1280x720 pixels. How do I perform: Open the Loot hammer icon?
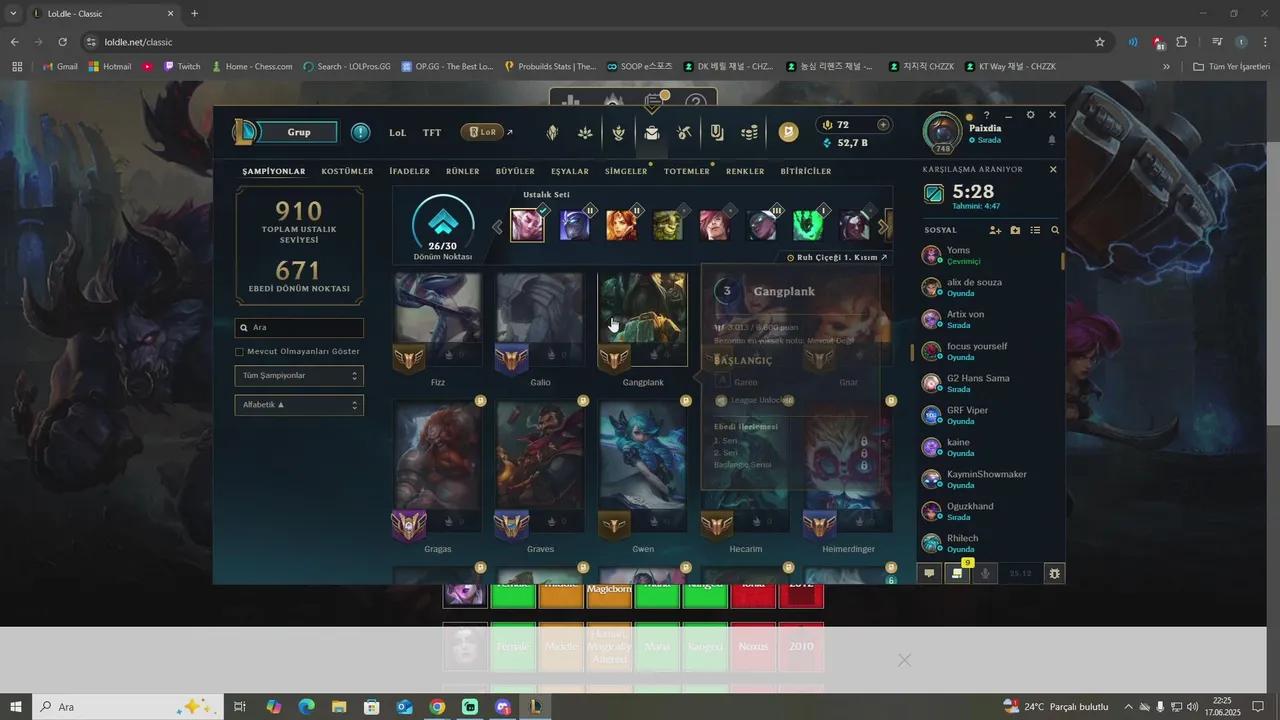685,132
